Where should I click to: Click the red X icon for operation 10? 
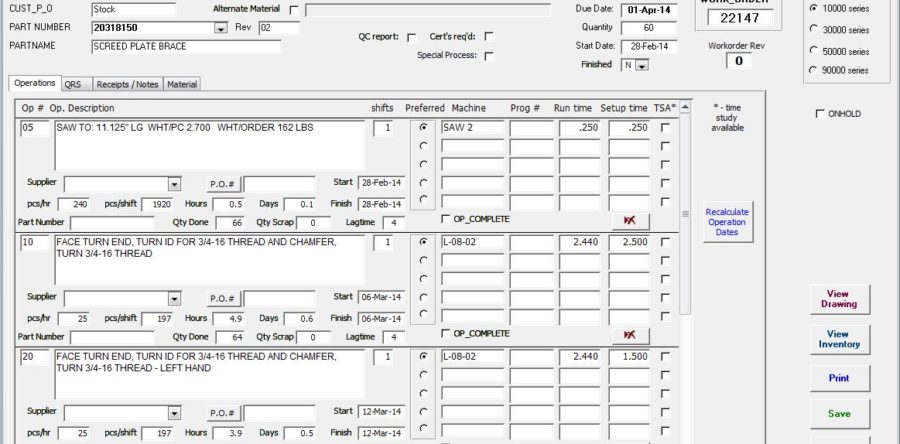coord(630,335)
